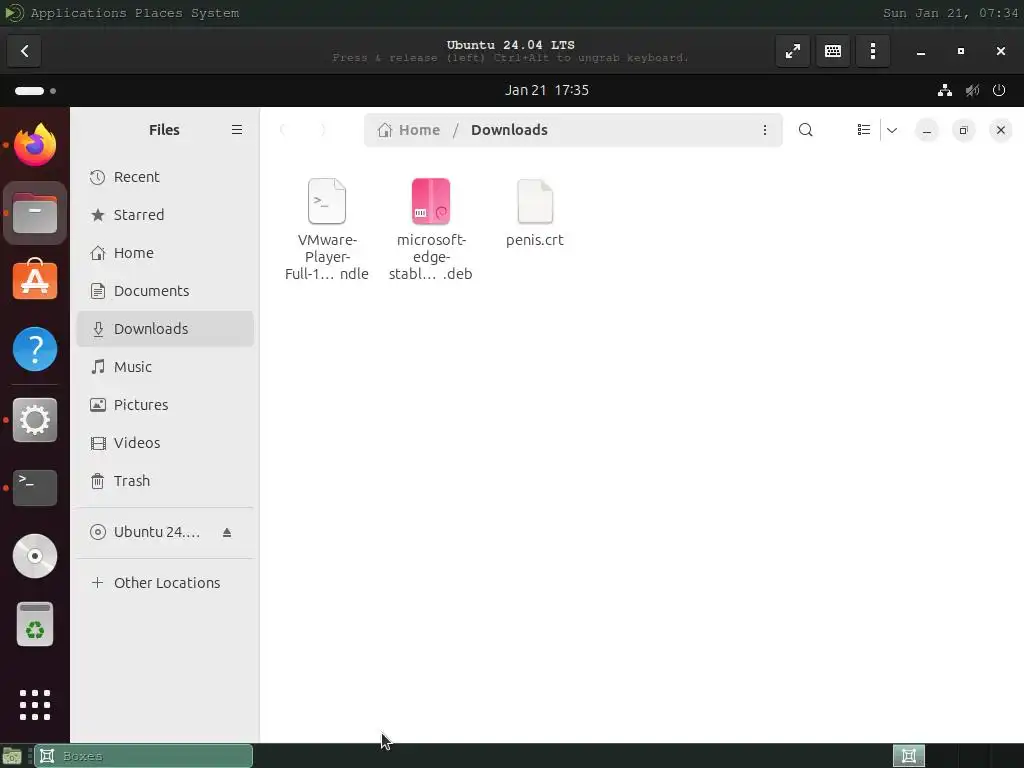
Task: Go to Home in the path bar
Action: point(409,130)
